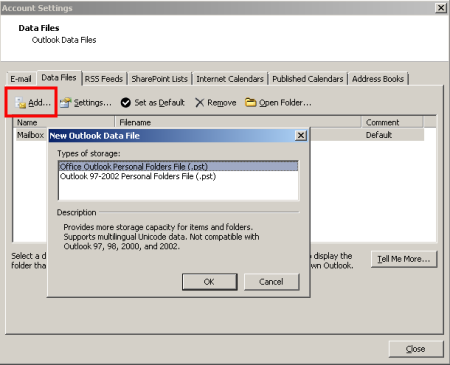
Task: Switch to the E-mail tab
Action: [21, 79]
